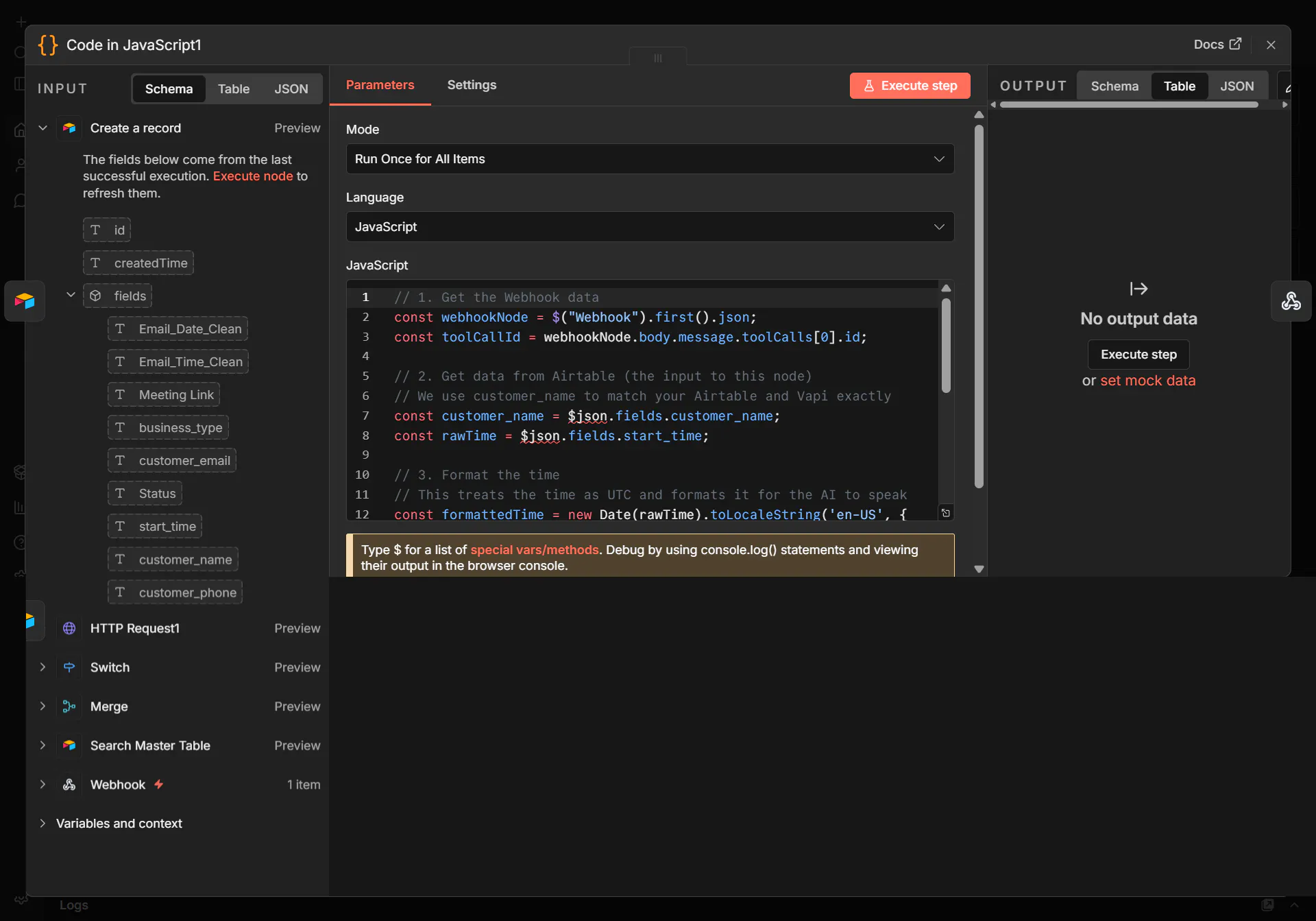Click the globe icon for HTTP Request1

(x=69, y=628)
